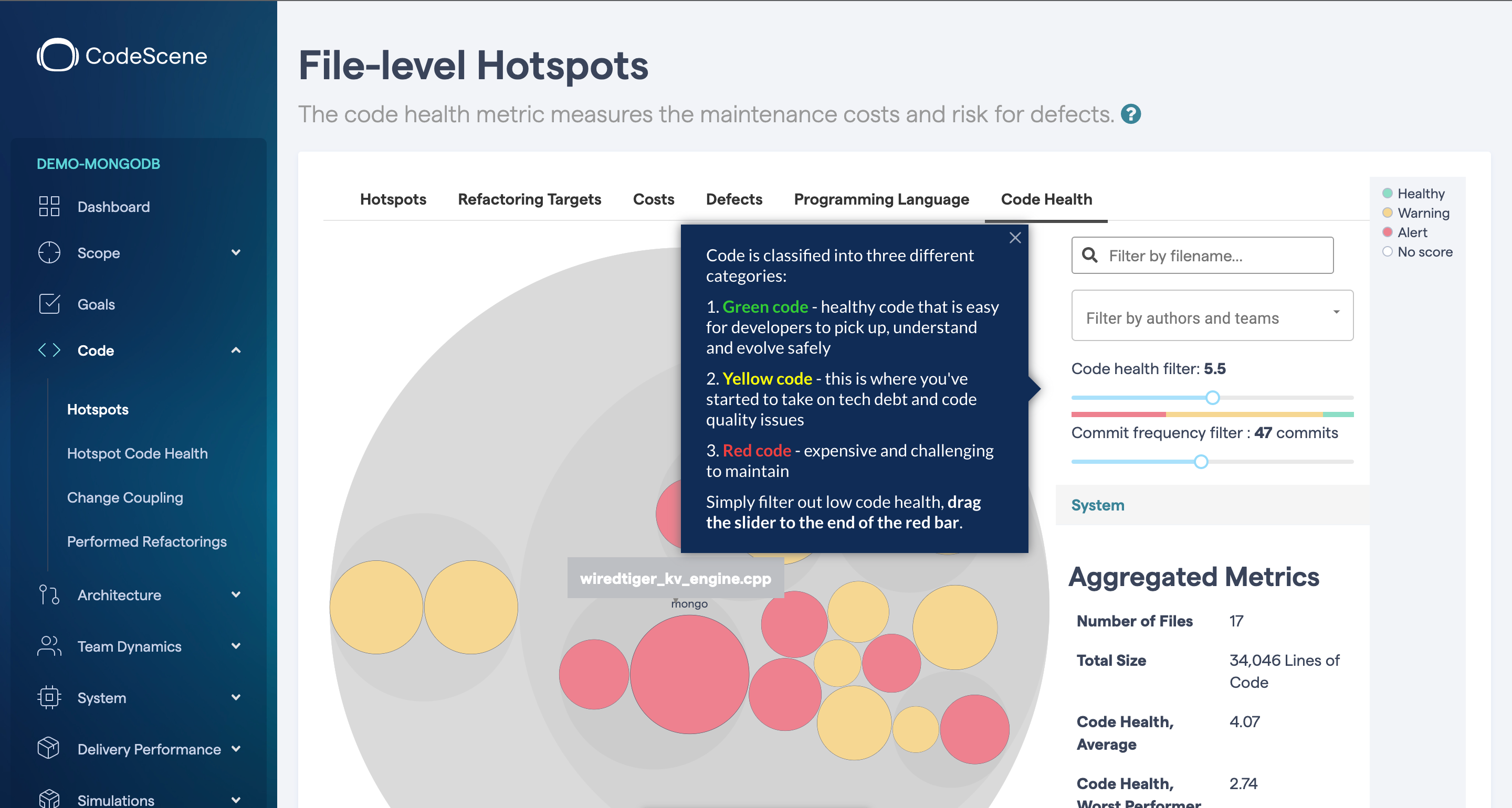Toggle the No score legend marker

pyautogui.click(x=1387, y=252)
